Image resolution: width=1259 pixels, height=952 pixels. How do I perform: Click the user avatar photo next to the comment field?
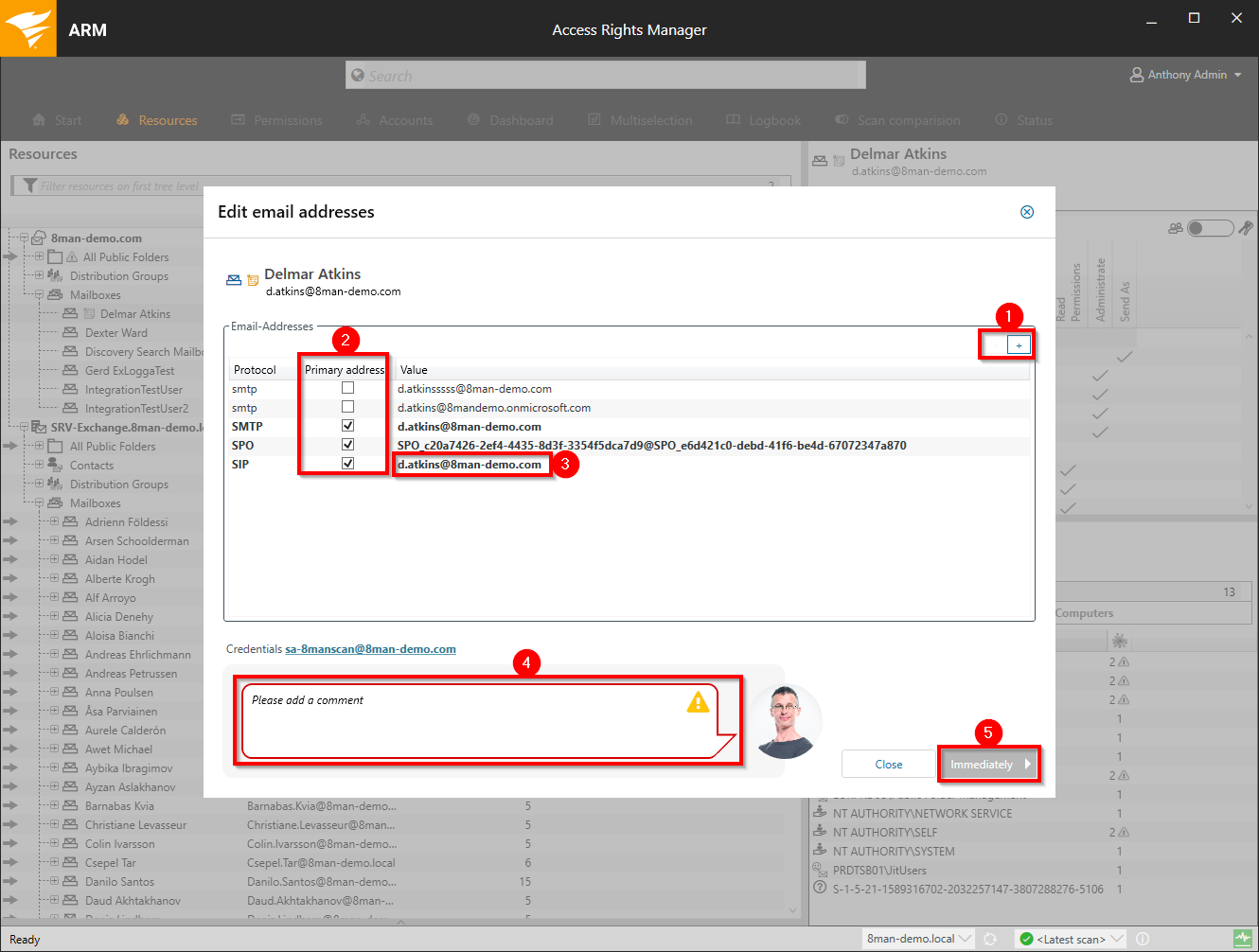[786, 721]
